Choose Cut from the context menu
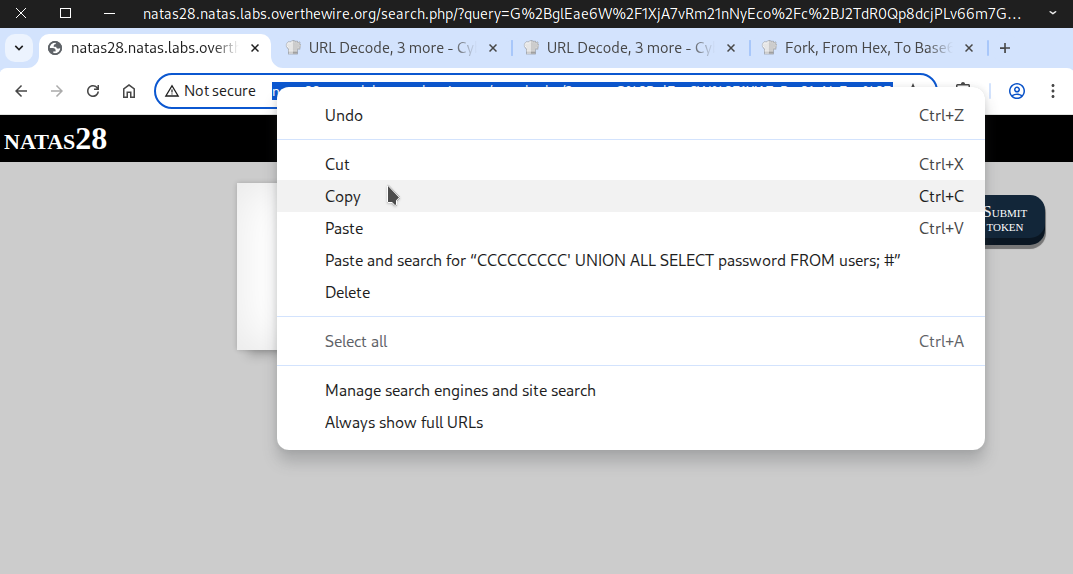 pos(337,164)
